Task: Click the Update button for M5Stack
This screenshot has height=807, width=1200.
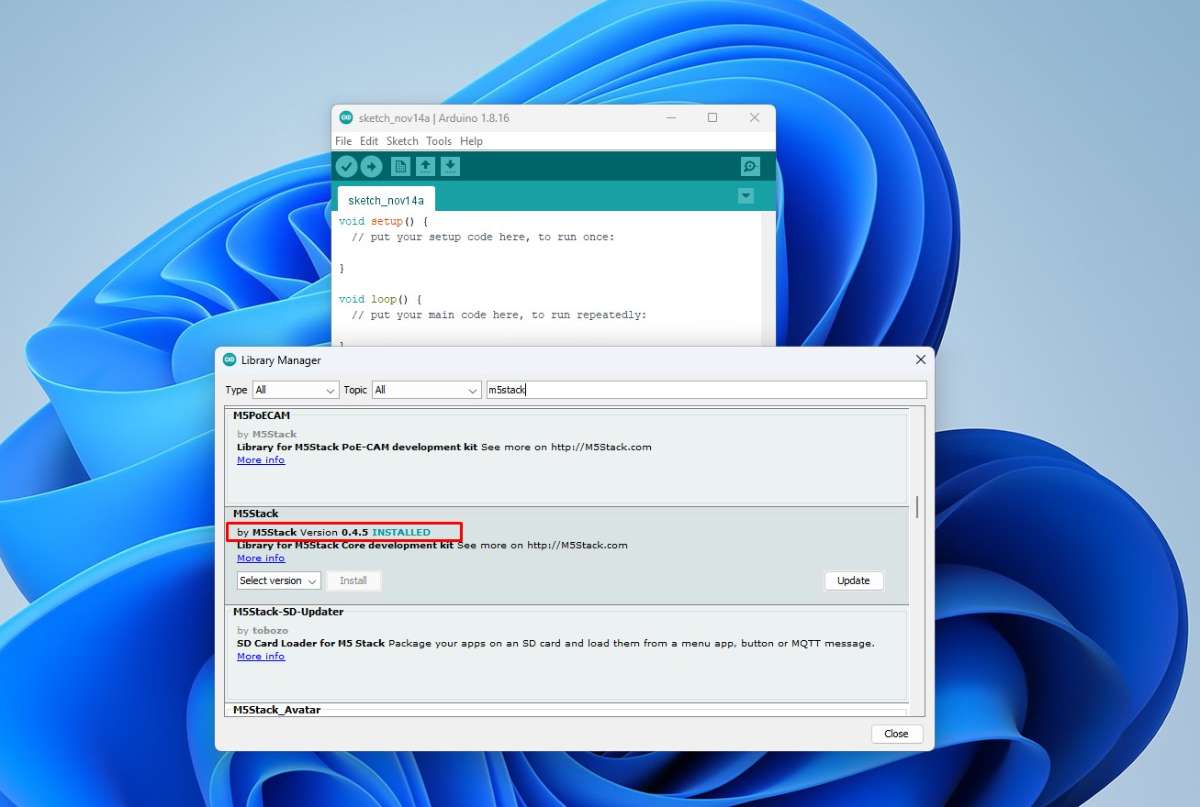Action: point(853,581)
